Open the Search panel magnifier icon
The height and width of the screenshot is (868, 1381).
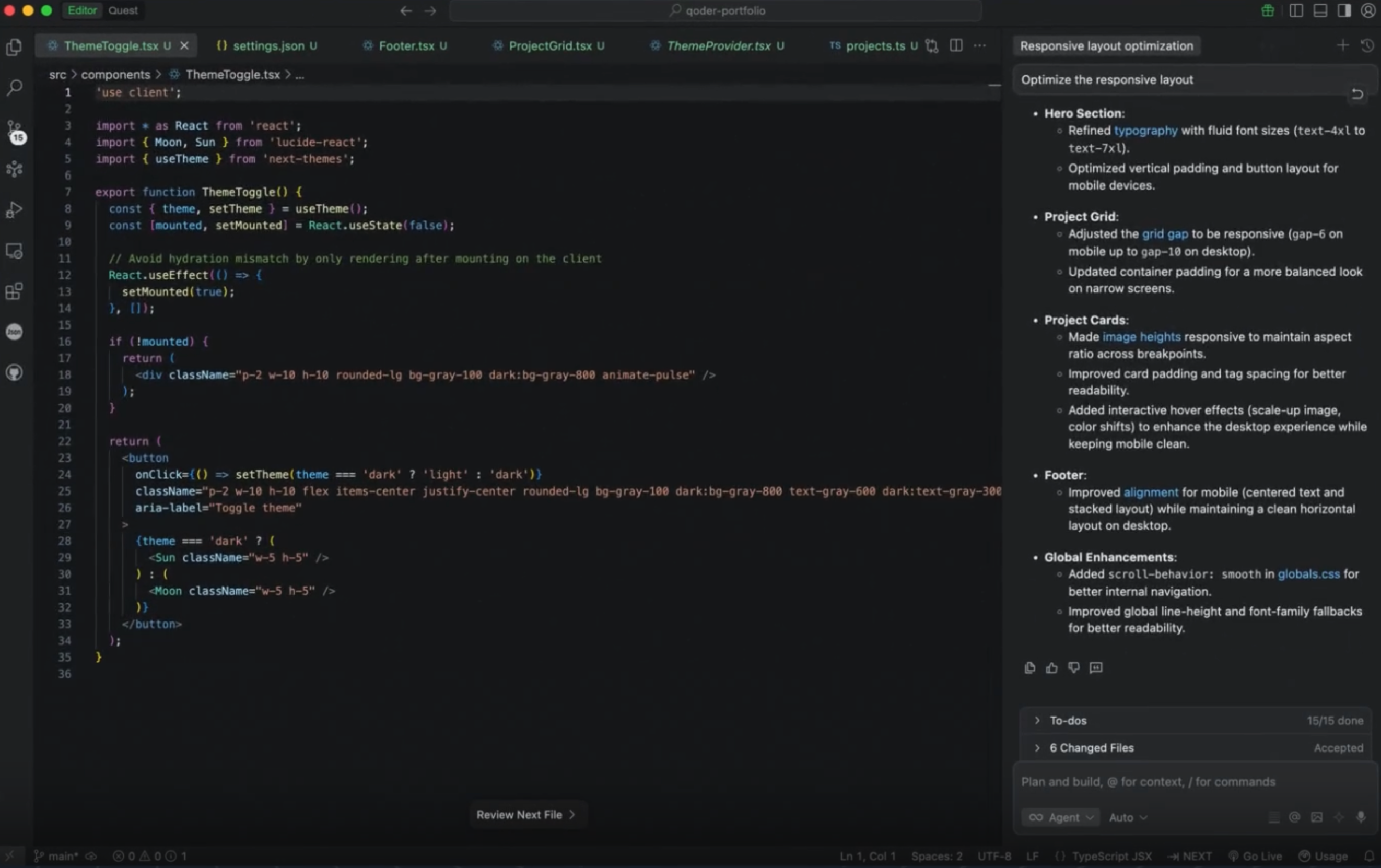14,87
